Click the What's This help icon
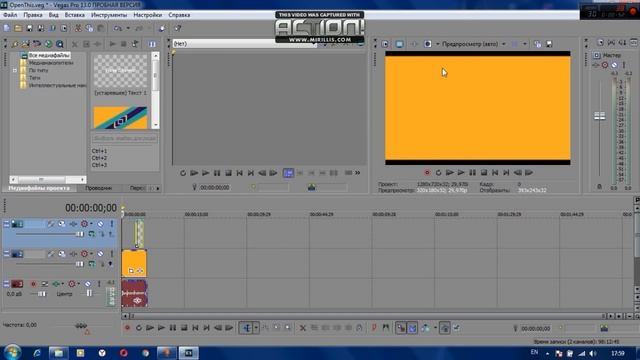This screenshot has width=640, height=360. (x=178, y=28)
